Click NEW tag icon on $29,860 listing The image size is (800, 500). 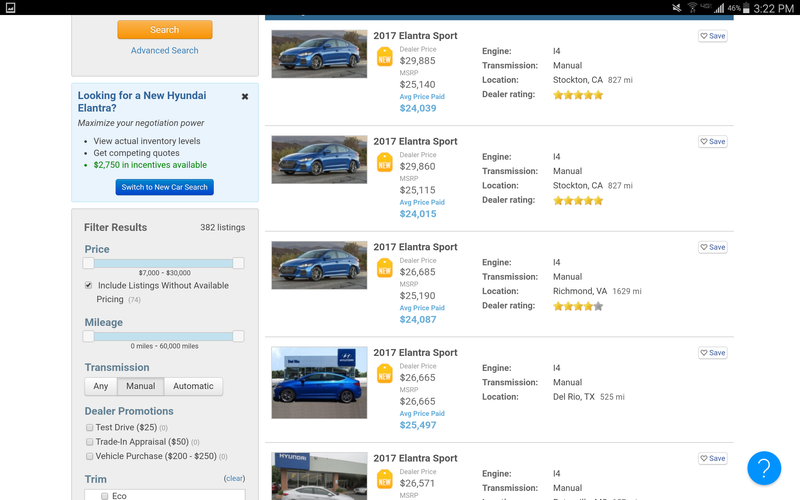coord(385,162)
